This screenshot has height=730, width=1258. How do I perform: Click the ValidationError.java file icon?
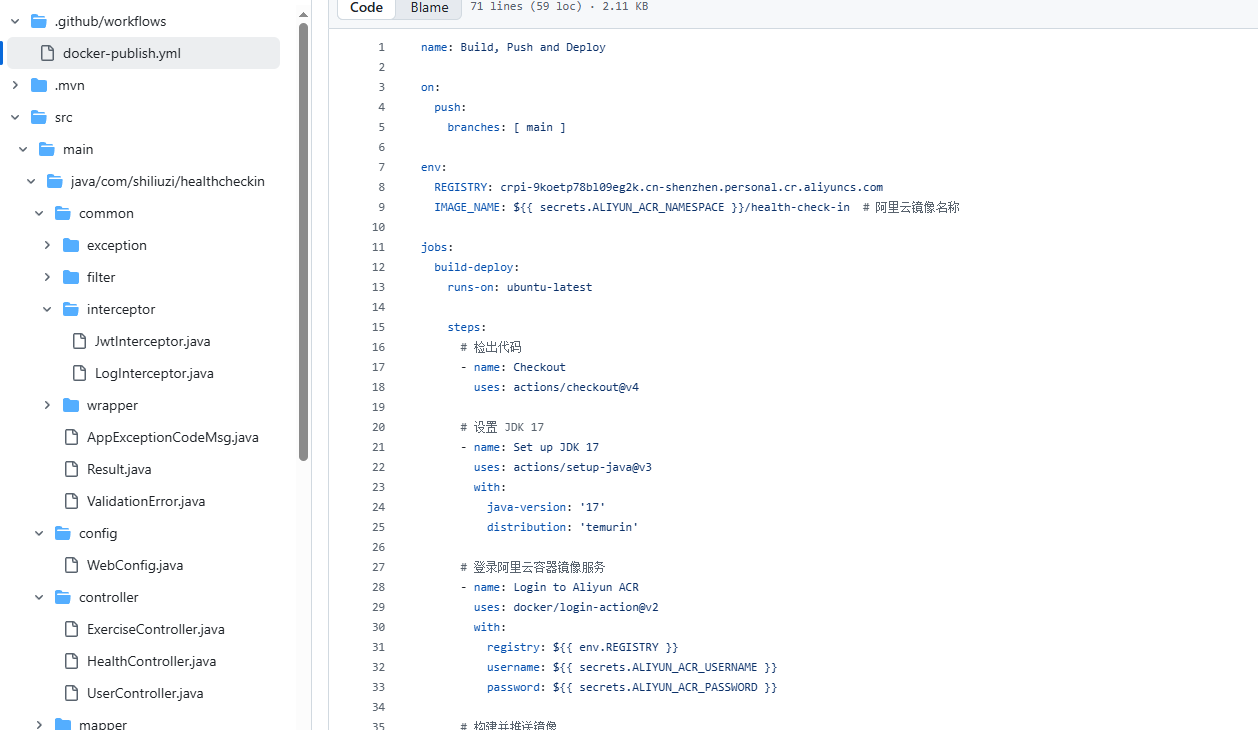click(x=71, y=501)
